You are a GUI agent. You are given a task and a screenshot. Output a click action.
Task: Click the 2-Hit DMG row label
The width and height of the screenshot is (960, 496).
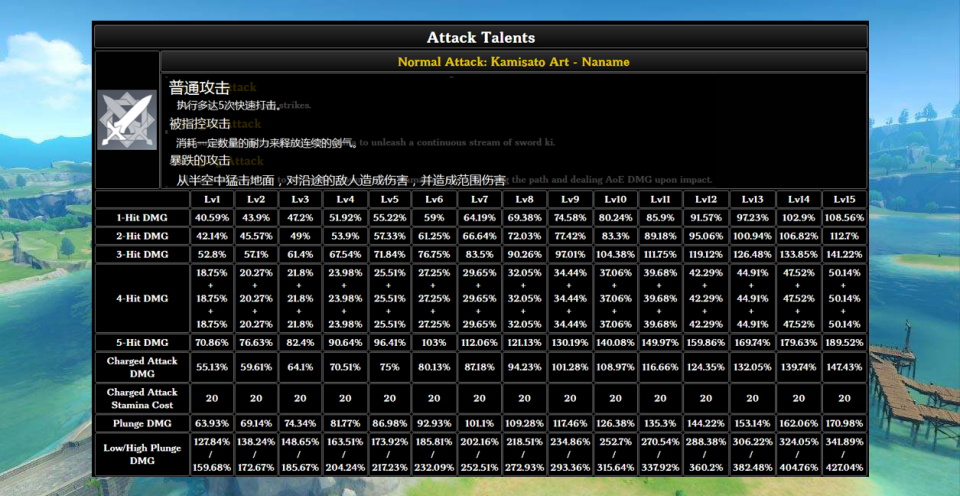[142, 236]
